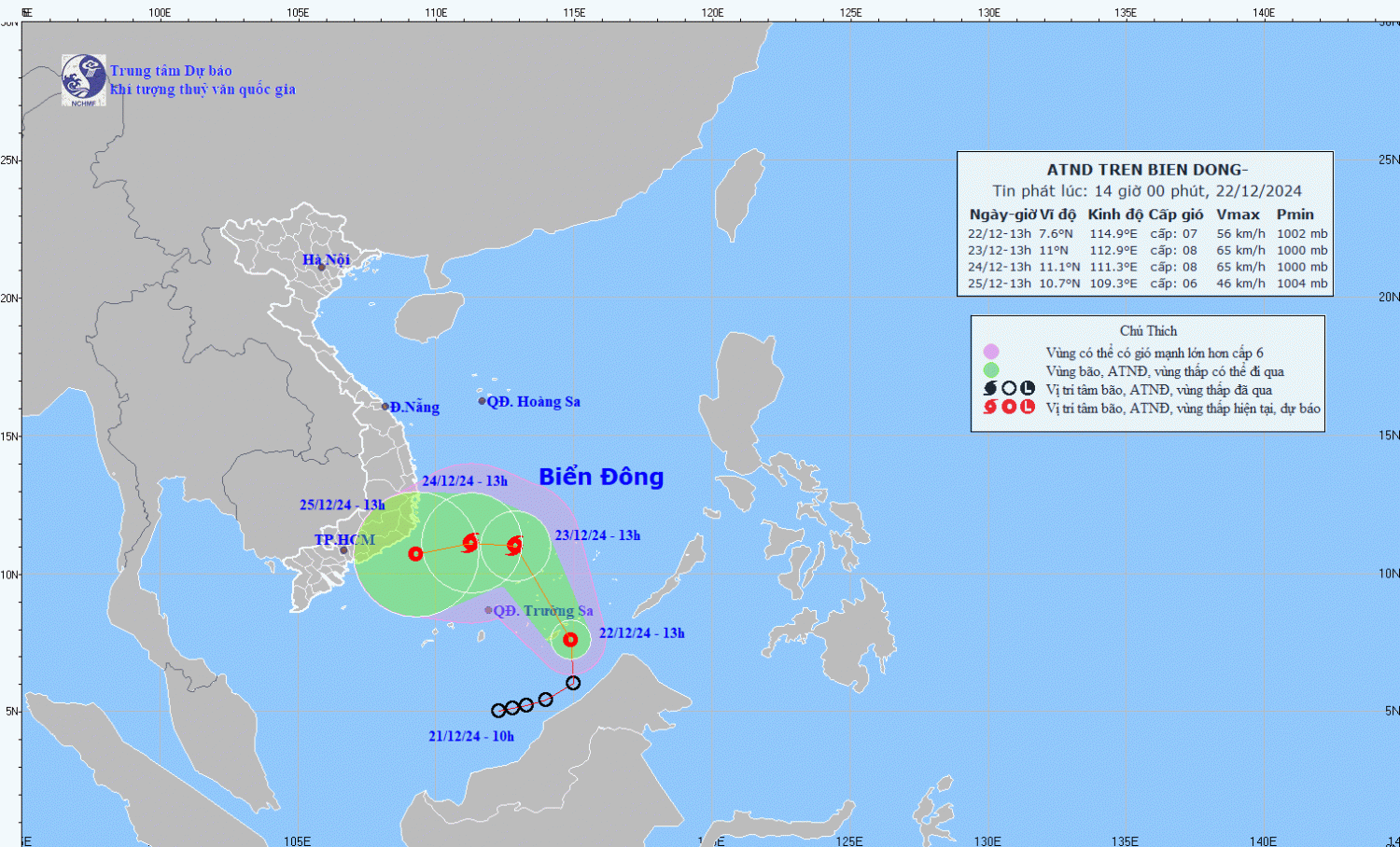Click the red current-forecast icons in legend
This screenshot has width=1400, height=847.
[x=1008, y=408]
